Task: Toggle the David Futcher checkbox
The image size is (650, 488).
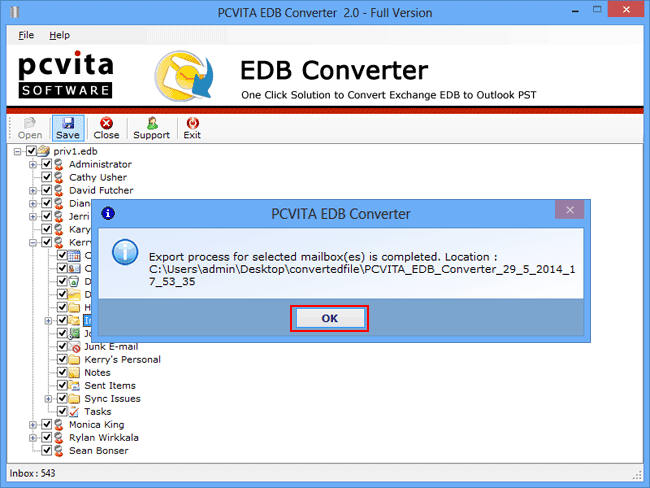Action: click(x=46, y=190)
